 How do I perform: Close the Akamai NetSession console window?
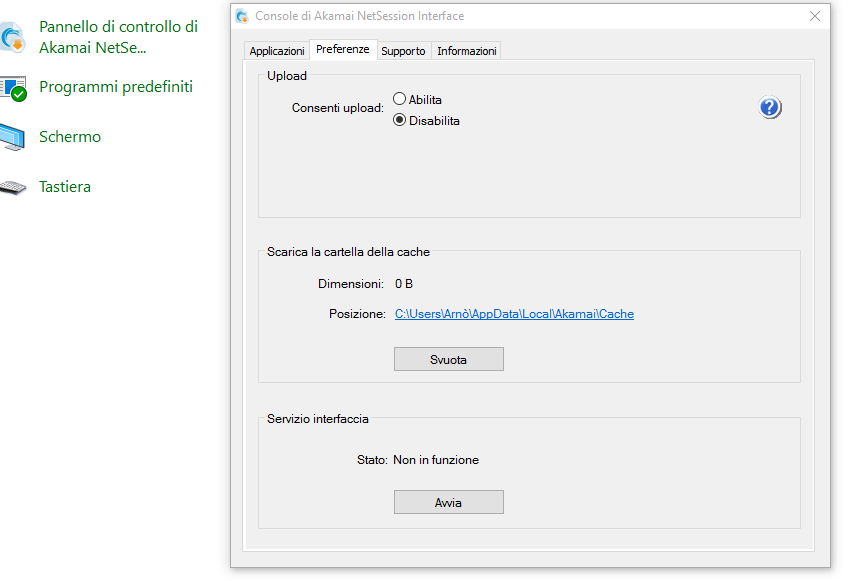815,16
